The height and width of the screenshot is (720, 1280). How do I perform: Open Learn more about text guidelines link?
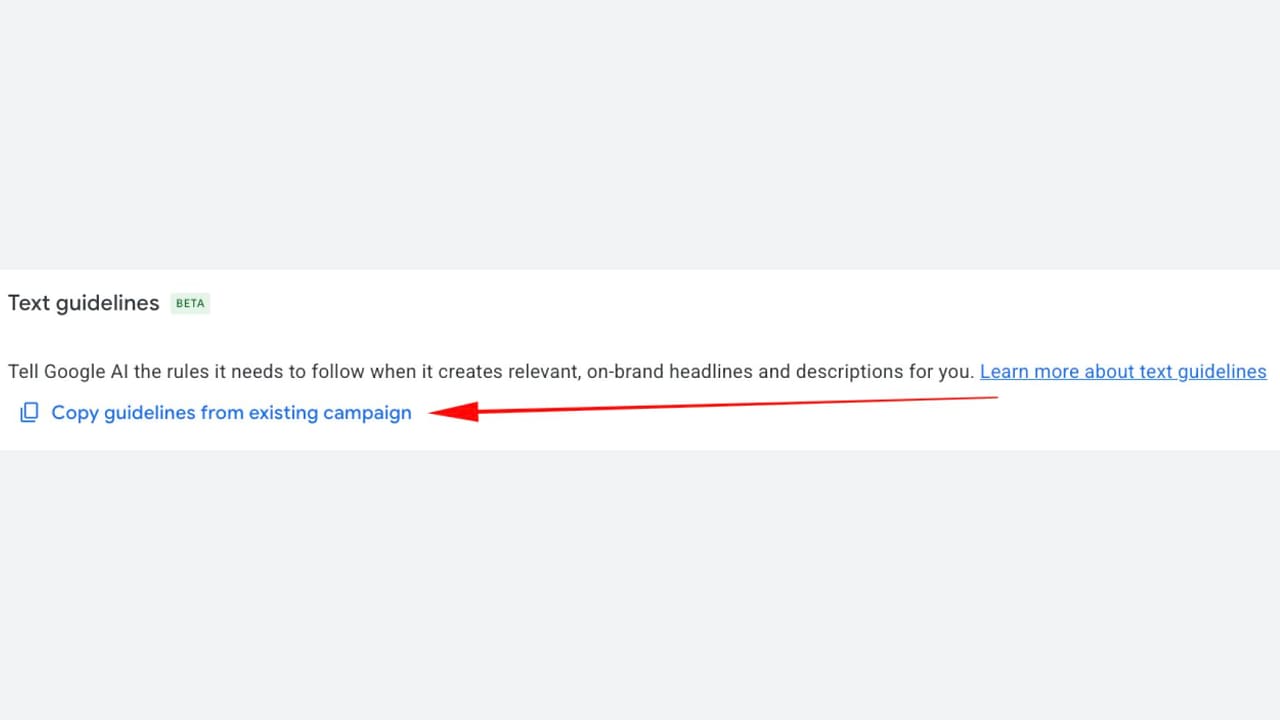click(x=1123, y=372)
